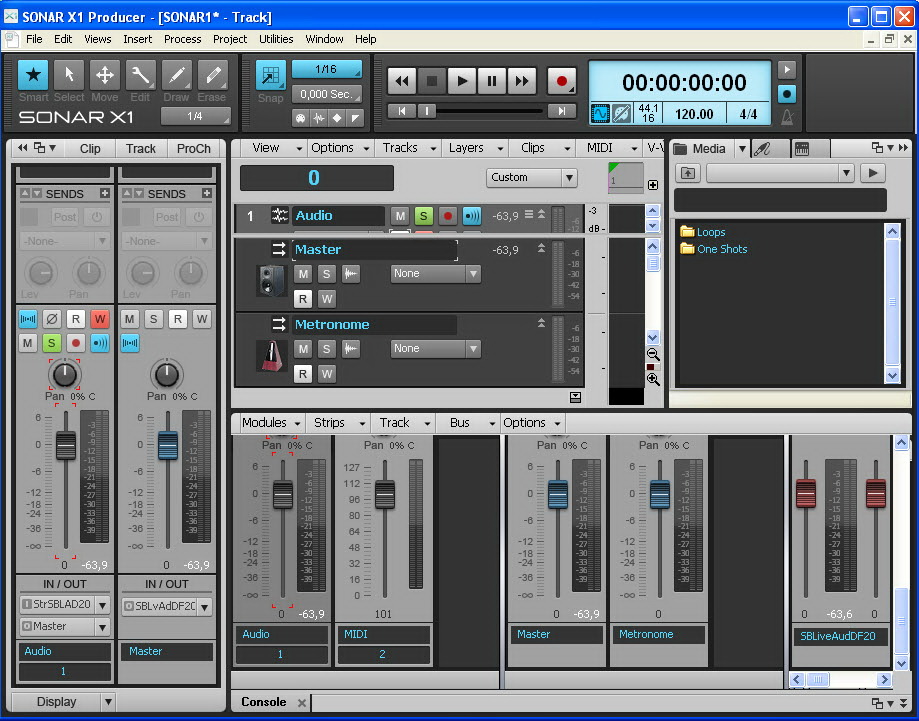Adjust the console Master bus fader
Screen dimensions: 919x721
(x=557, y=495)
